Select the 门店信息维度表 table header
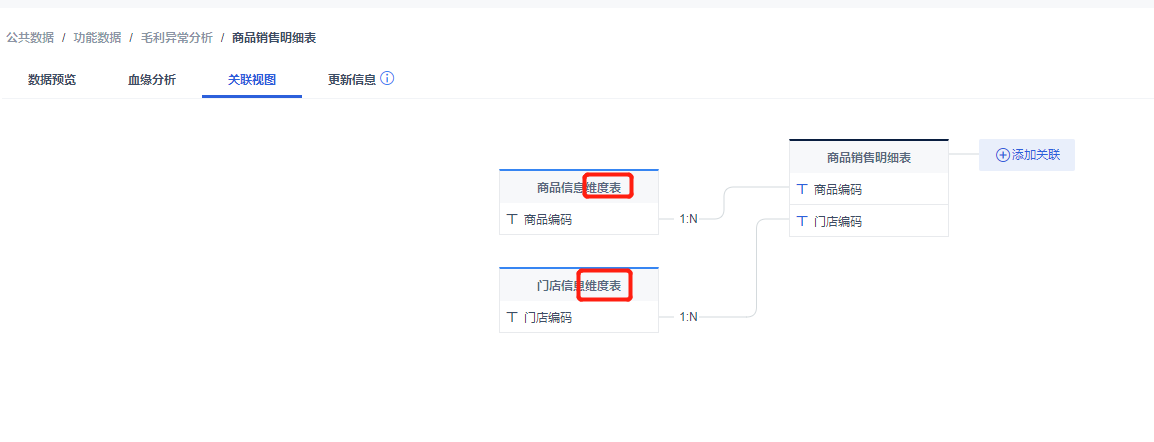 coord(578,285)
